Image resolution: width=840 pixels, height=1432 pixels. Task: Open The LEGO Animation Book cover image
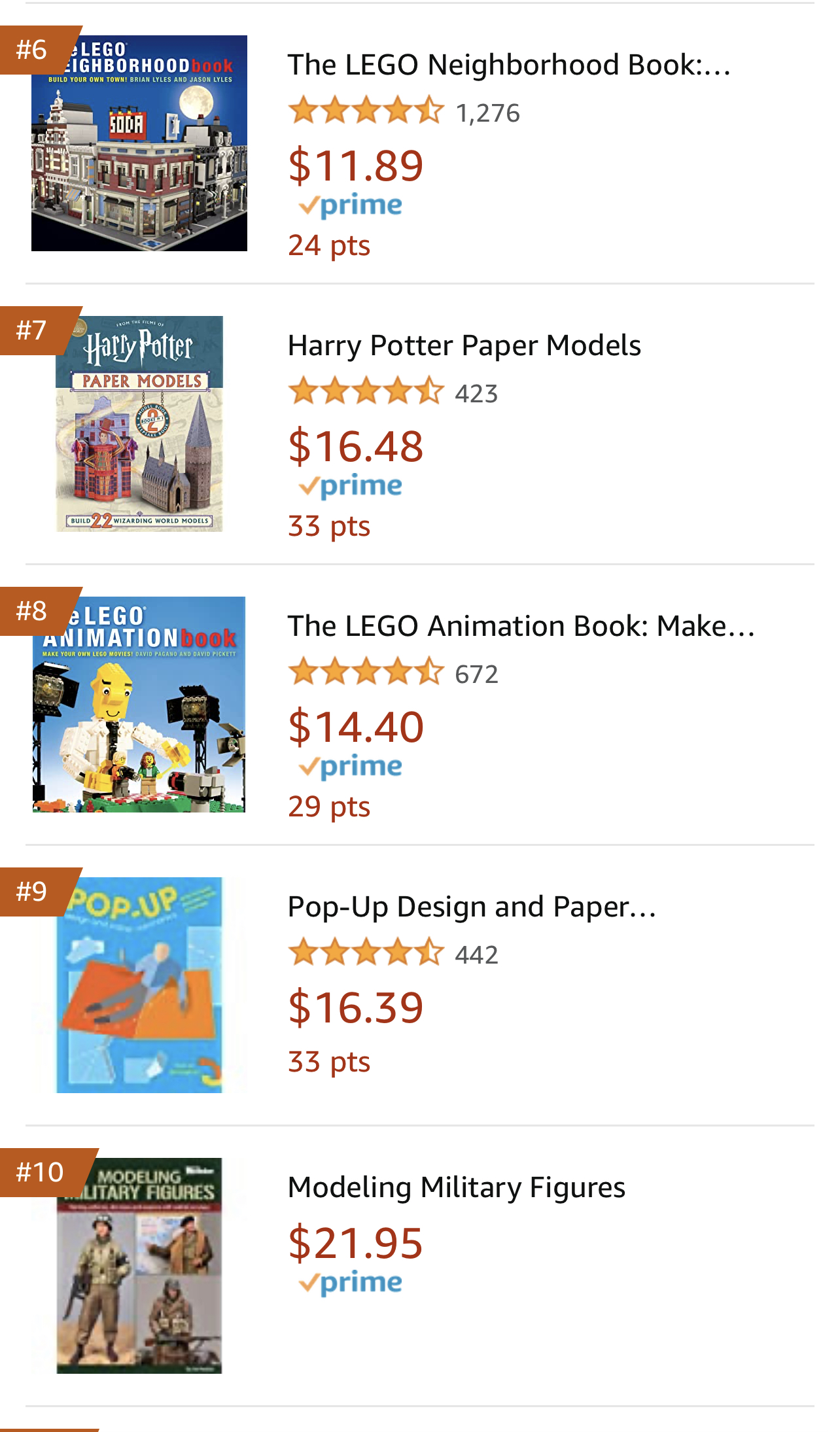pos(139,705)
